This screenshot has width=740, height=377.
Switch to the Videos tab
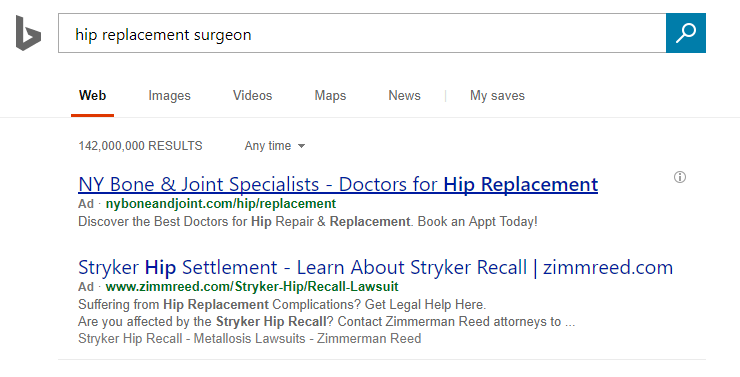[252, 96]
